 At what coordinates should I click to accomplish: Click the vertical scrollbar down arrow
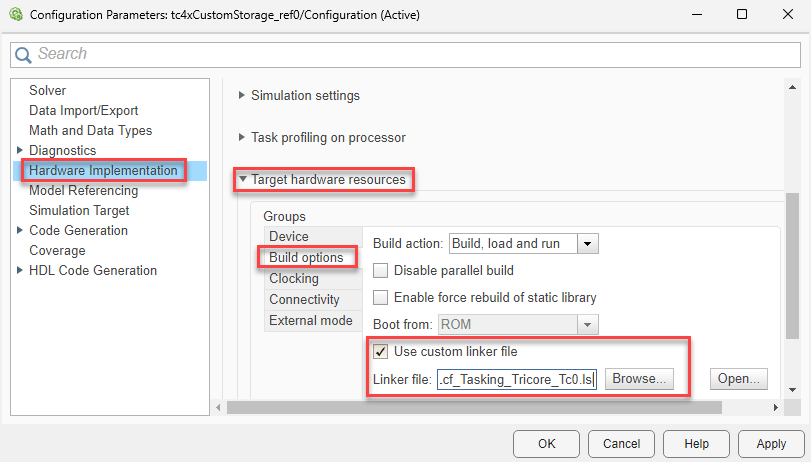[x=792, y=389]
